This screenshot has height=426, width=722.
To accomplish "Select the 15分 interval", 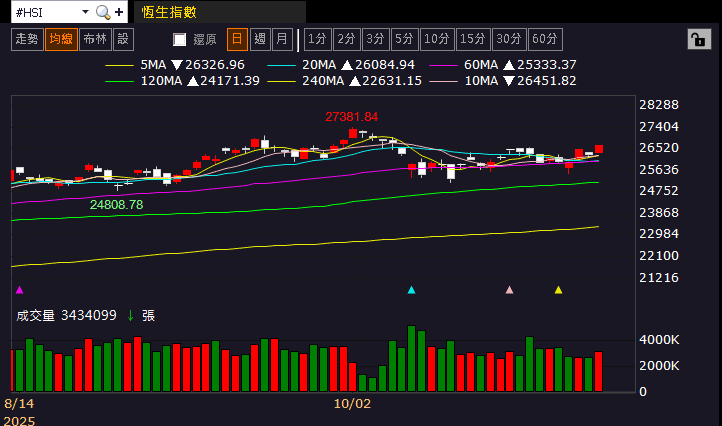I will click(473, 39).
